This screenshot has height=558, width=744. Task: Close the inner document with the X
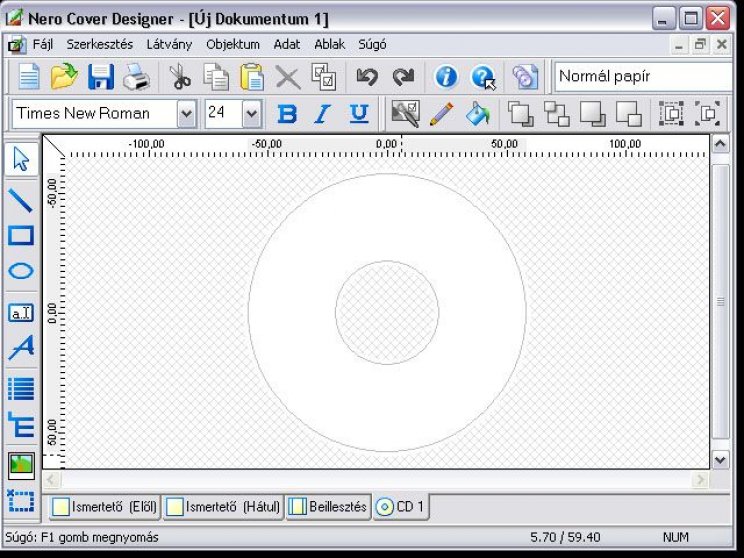coord(722,45)
